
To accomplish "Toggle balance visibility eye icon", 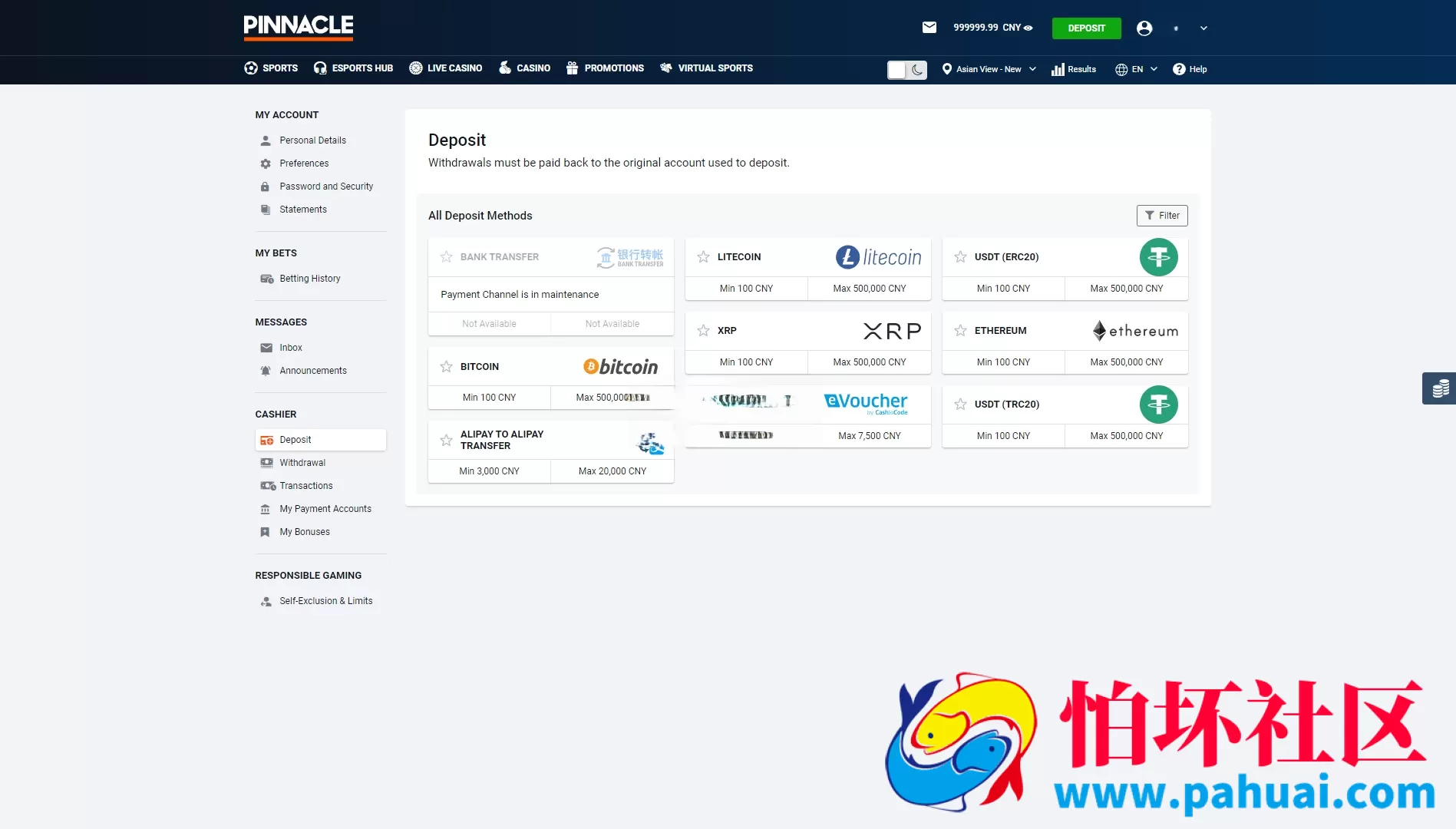I will point(1028,28).
